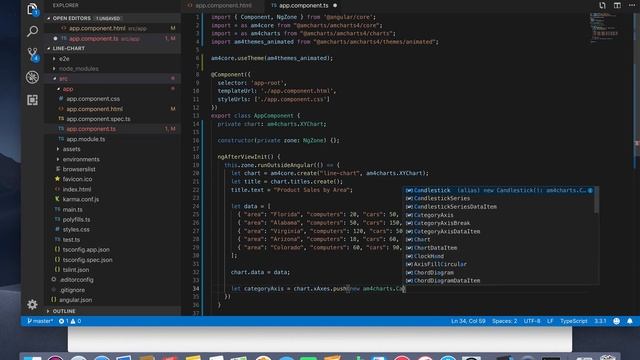The height and width of the screenshot is (360, 640).
Task: Choose CandlestickSeries suggestion
Action: 499,198
